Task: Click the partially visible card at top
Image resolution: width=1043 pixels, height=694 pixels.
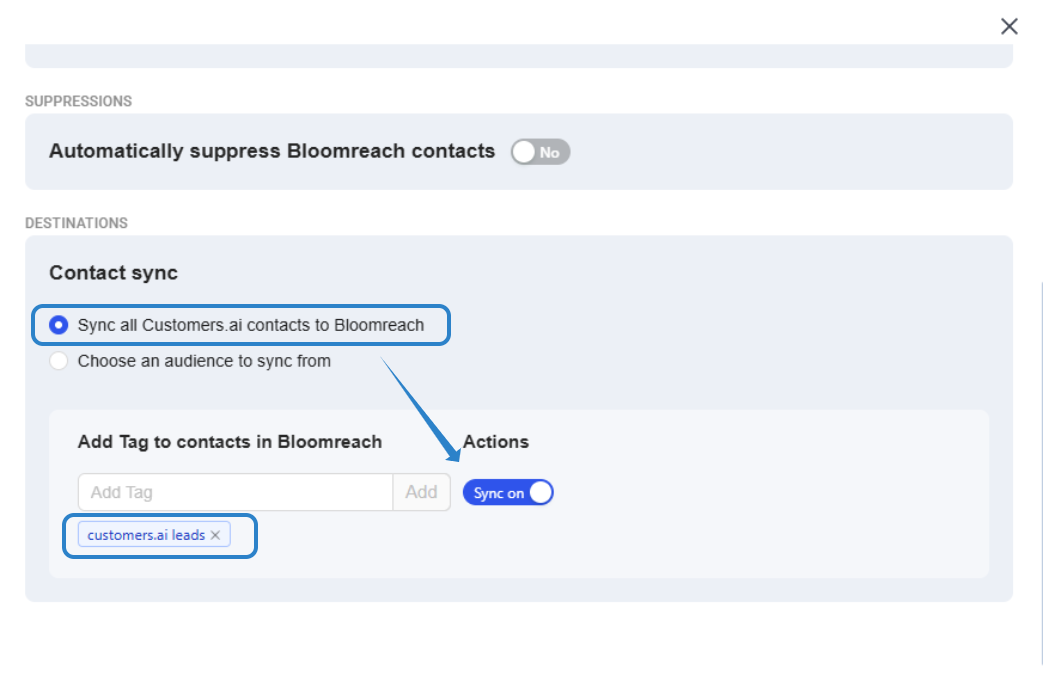Action: (x=518, y=56)
